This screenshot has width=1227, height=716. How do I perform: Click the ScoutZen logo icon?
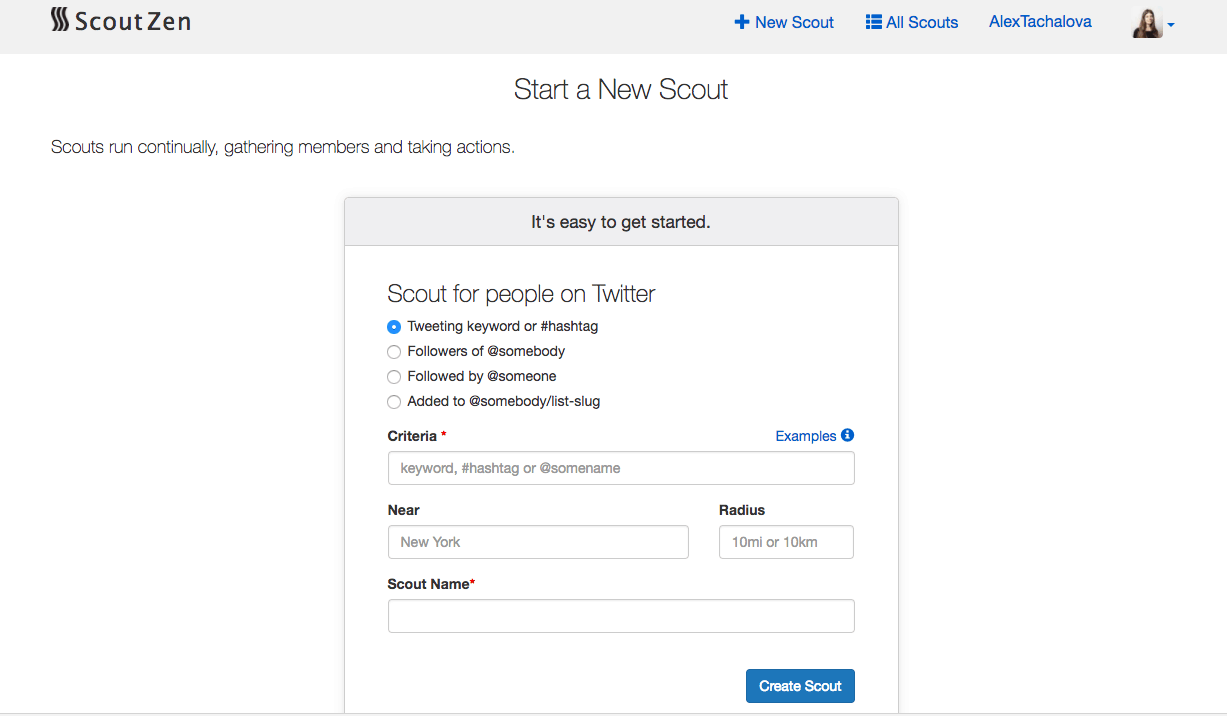[60, 20]
